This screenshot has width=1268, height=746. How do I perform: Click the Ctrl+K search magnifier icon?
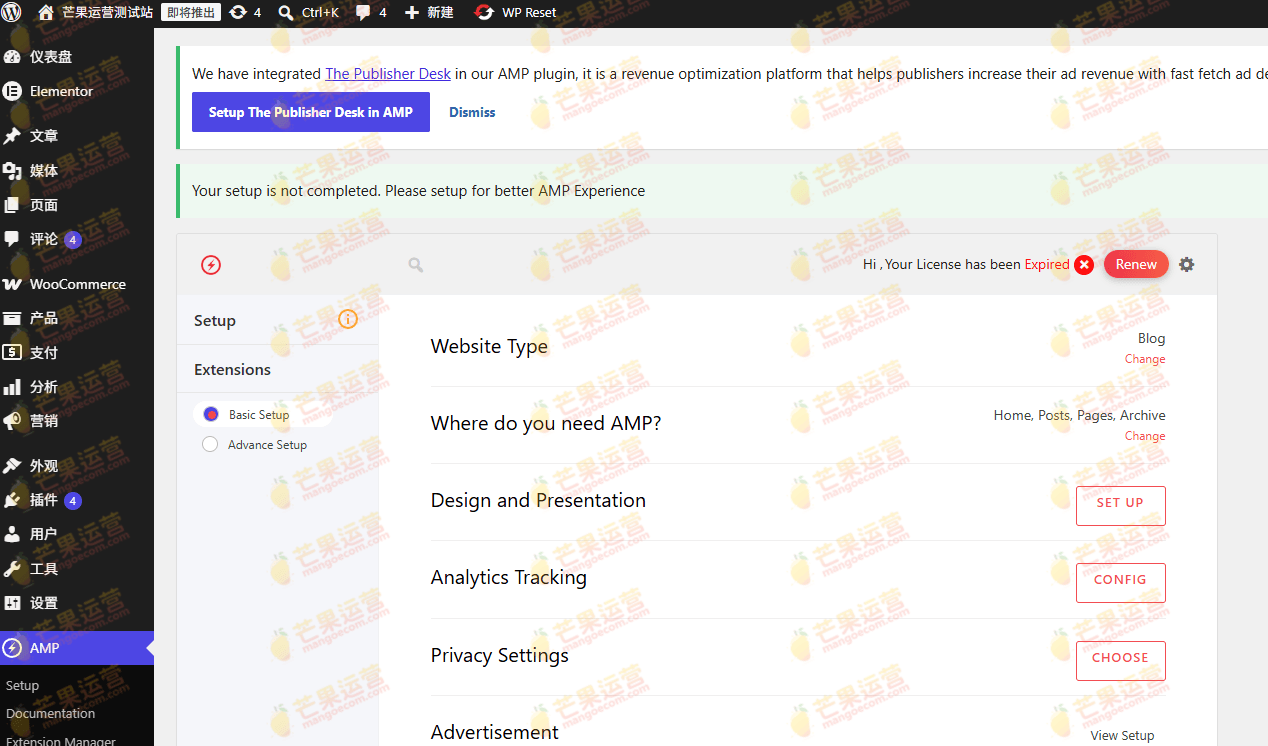pos(286,13)
